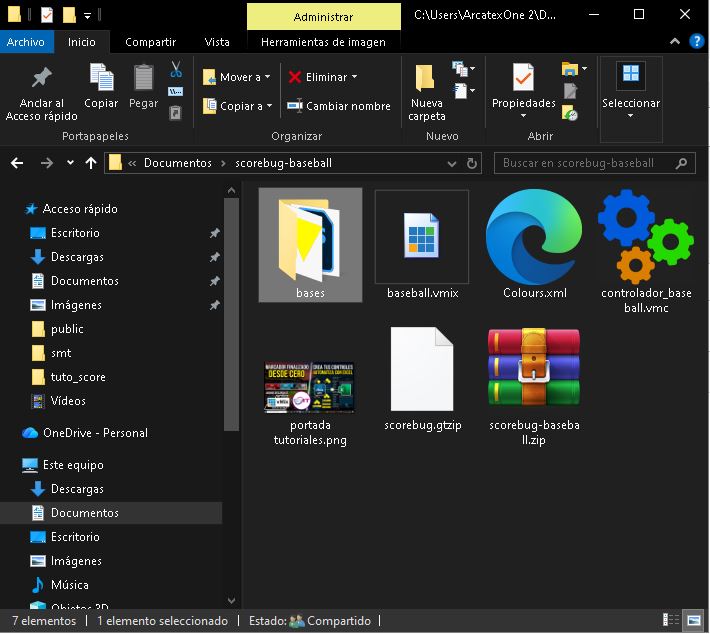The image size is (710, 634).
Task: Switch to the Vista tab
Action: [x=217, y=42]
